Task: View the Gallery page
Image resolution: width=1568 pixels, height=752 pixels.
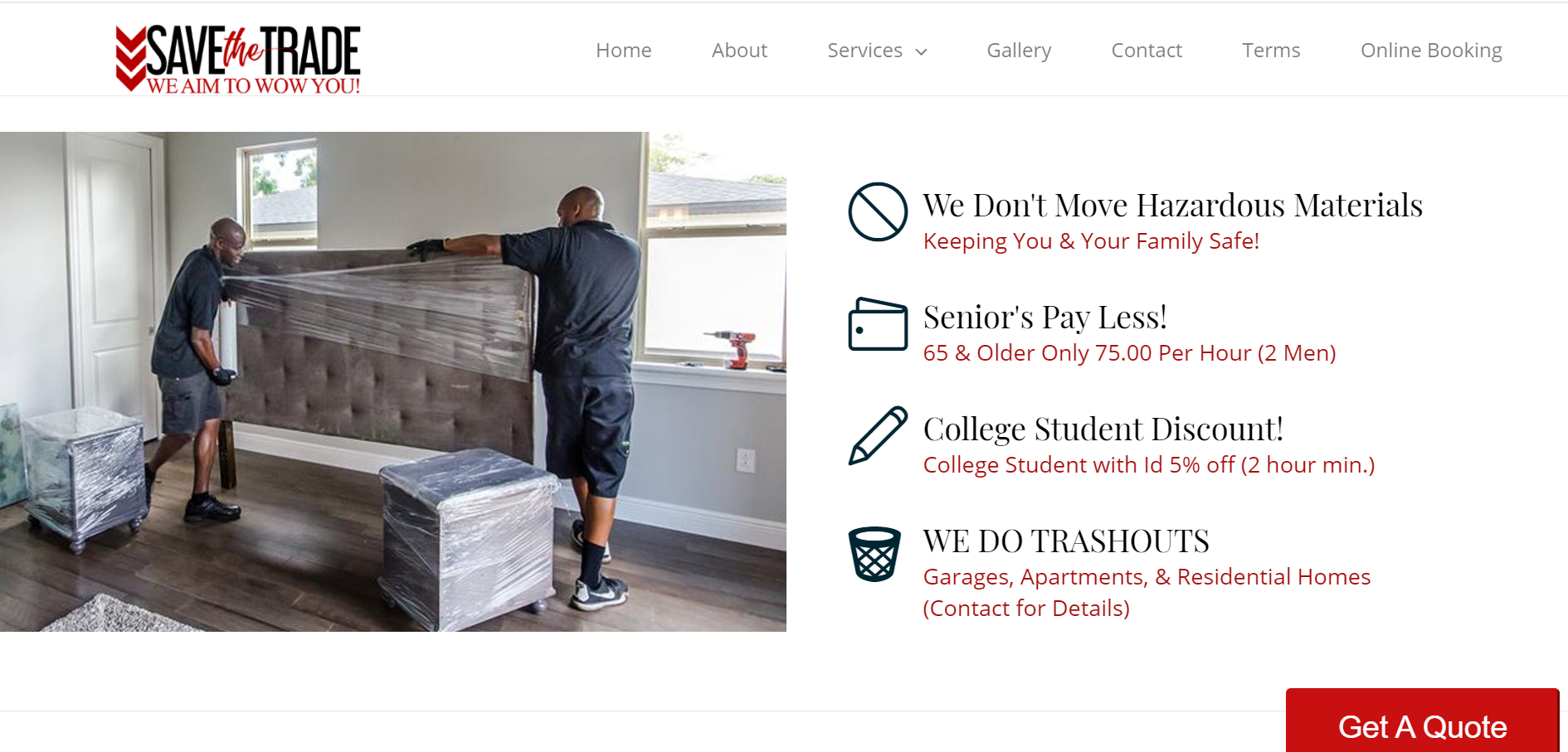Action: click(x=1019, y=51)
